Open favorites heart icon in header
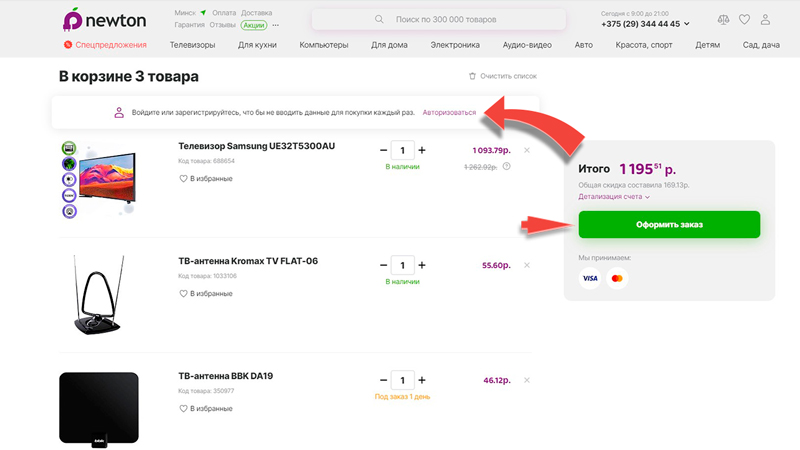The height and width of the screenshot is (450, 800). tap(744, 19)
